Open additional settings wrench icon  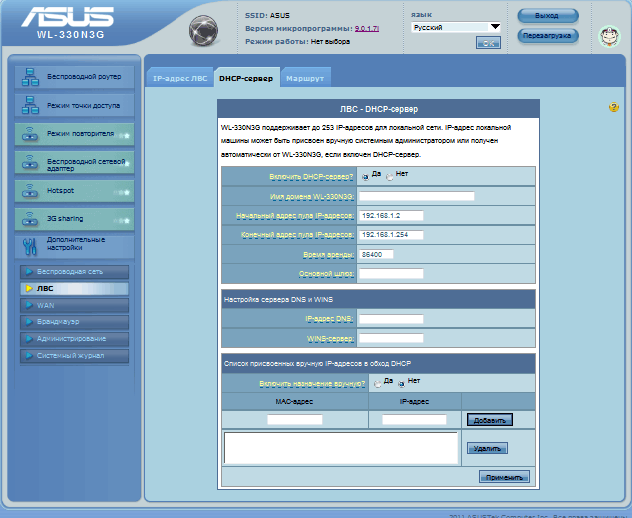tap(29, 246)
